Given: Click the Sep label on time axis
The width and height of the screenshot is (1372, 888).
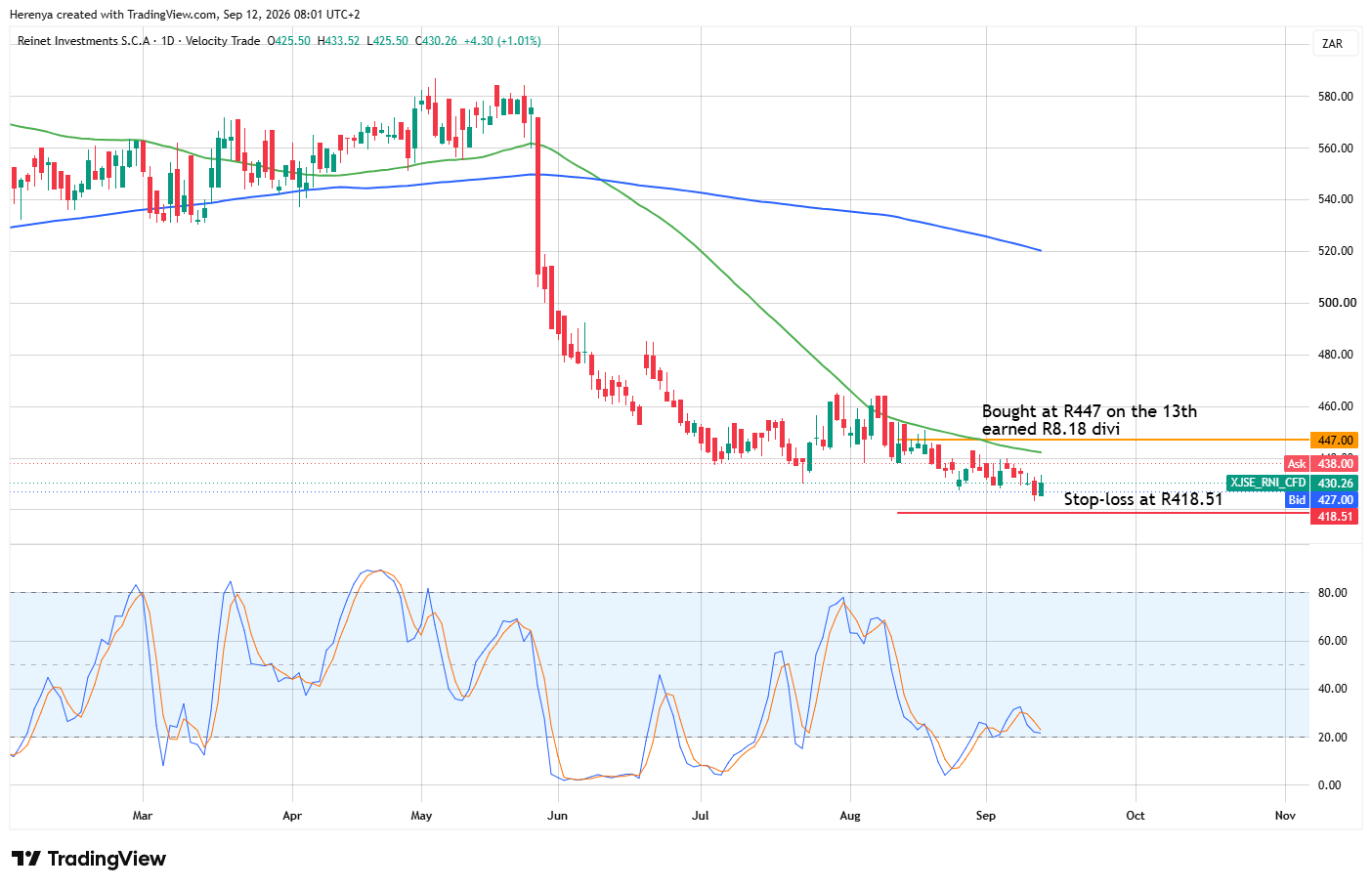Looking at the screenshot, I should click(x=986, y=816).
